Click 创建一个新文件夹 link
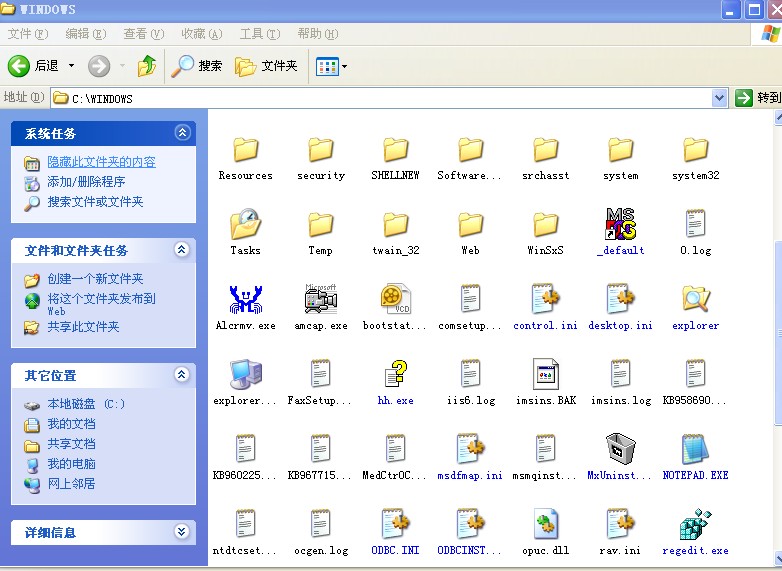The width and height of the screenshot is (782, 571). [x=95, y=279]
